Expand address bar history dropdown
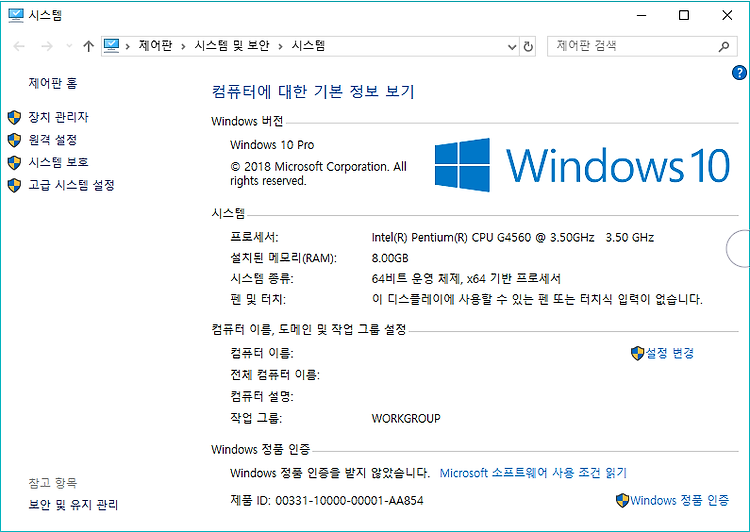Viewport: 750px width, 532px height. coord(512,47)
